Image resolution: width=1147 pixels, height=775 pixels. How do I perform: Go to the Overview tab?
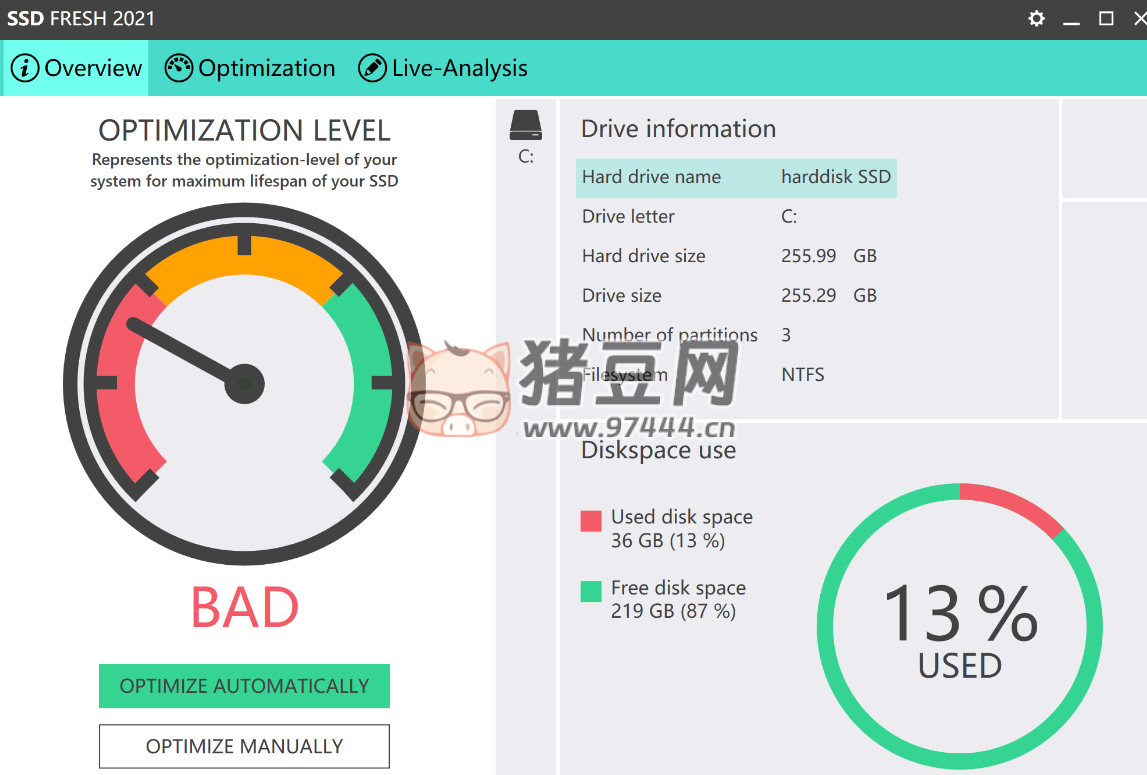(93, 68)
